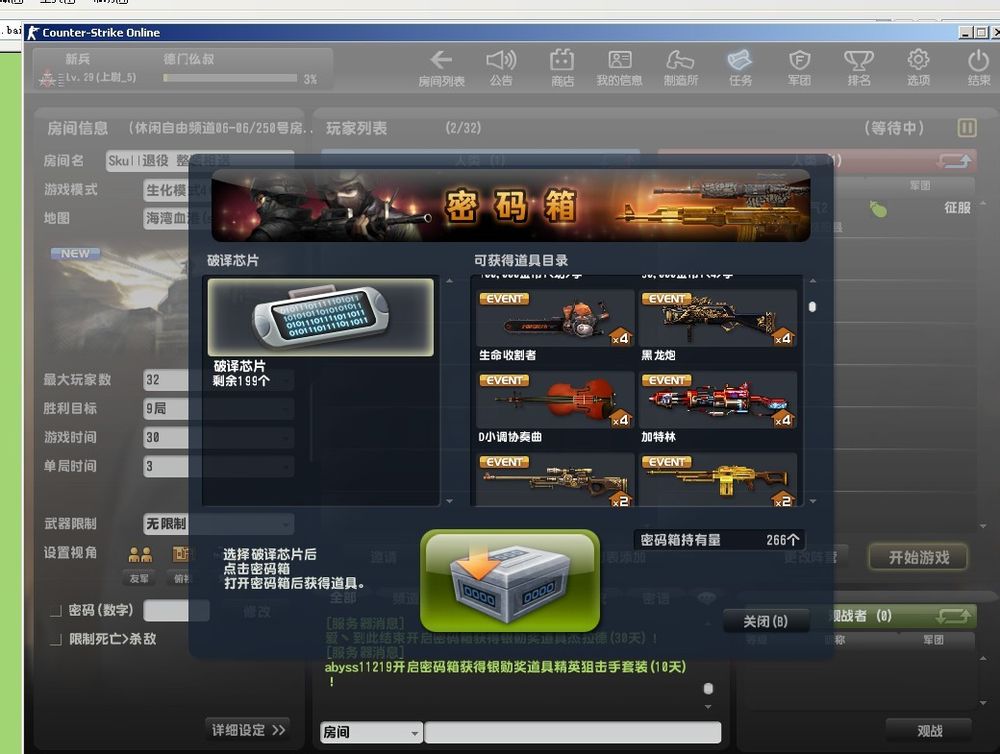Select the decoder chip (破译芯片) item
The image size is (1000, 754).
(x=321, y=317)
